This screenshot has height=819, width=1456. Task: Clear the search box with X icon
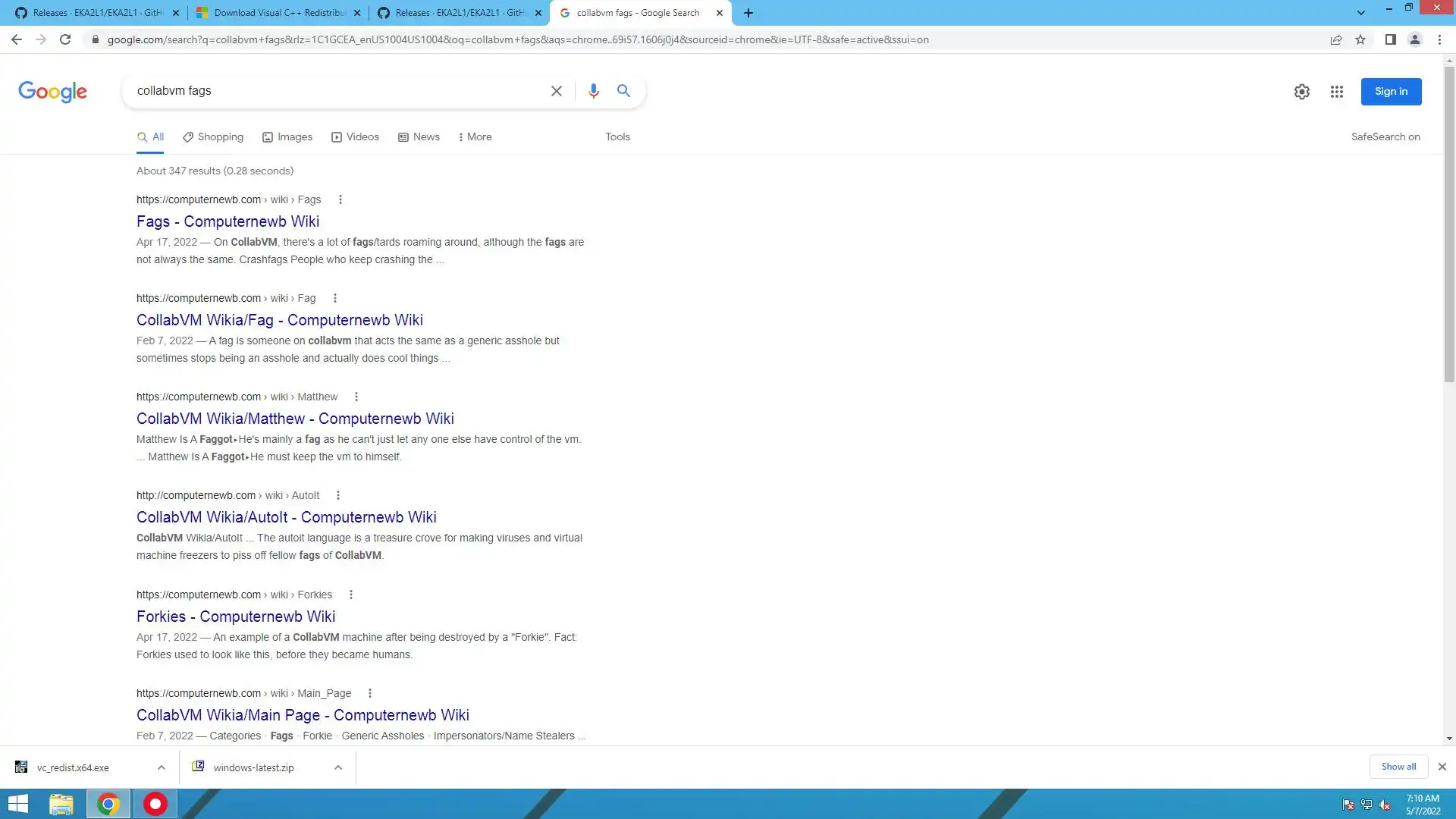[x=556, y=91]
